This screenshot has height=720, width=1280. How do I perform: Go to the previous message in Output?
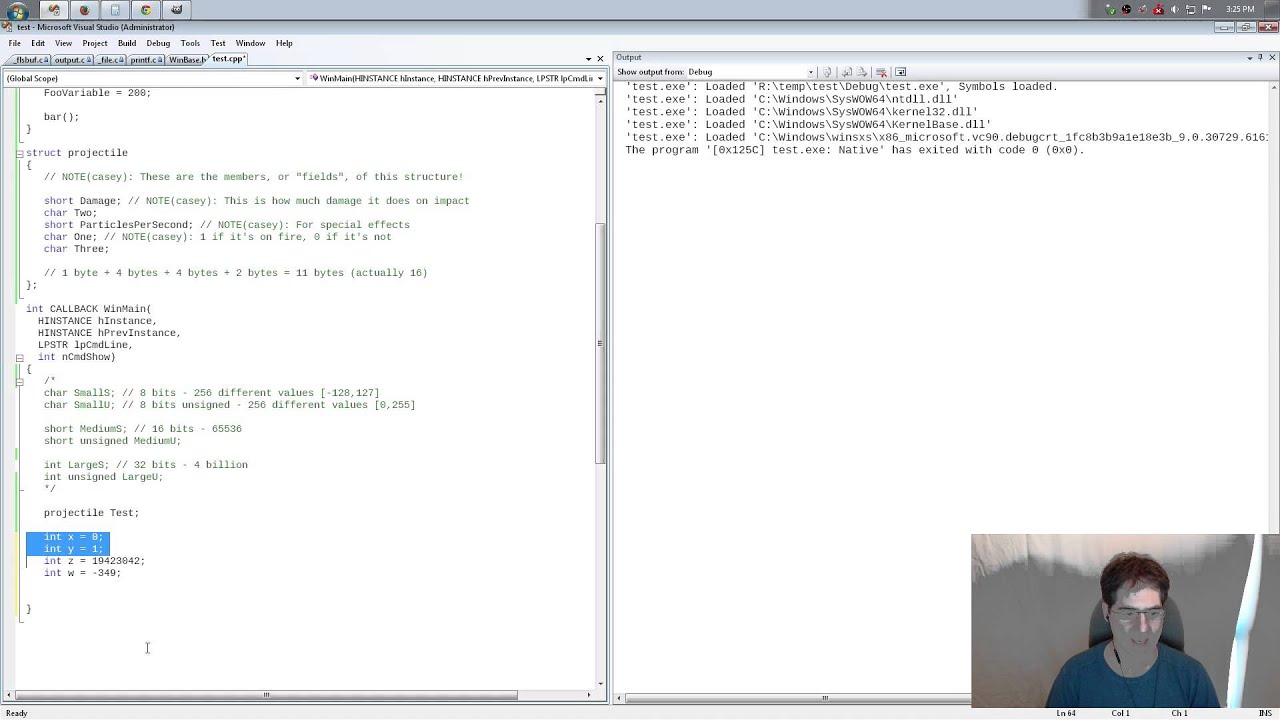tap(847, 72)
